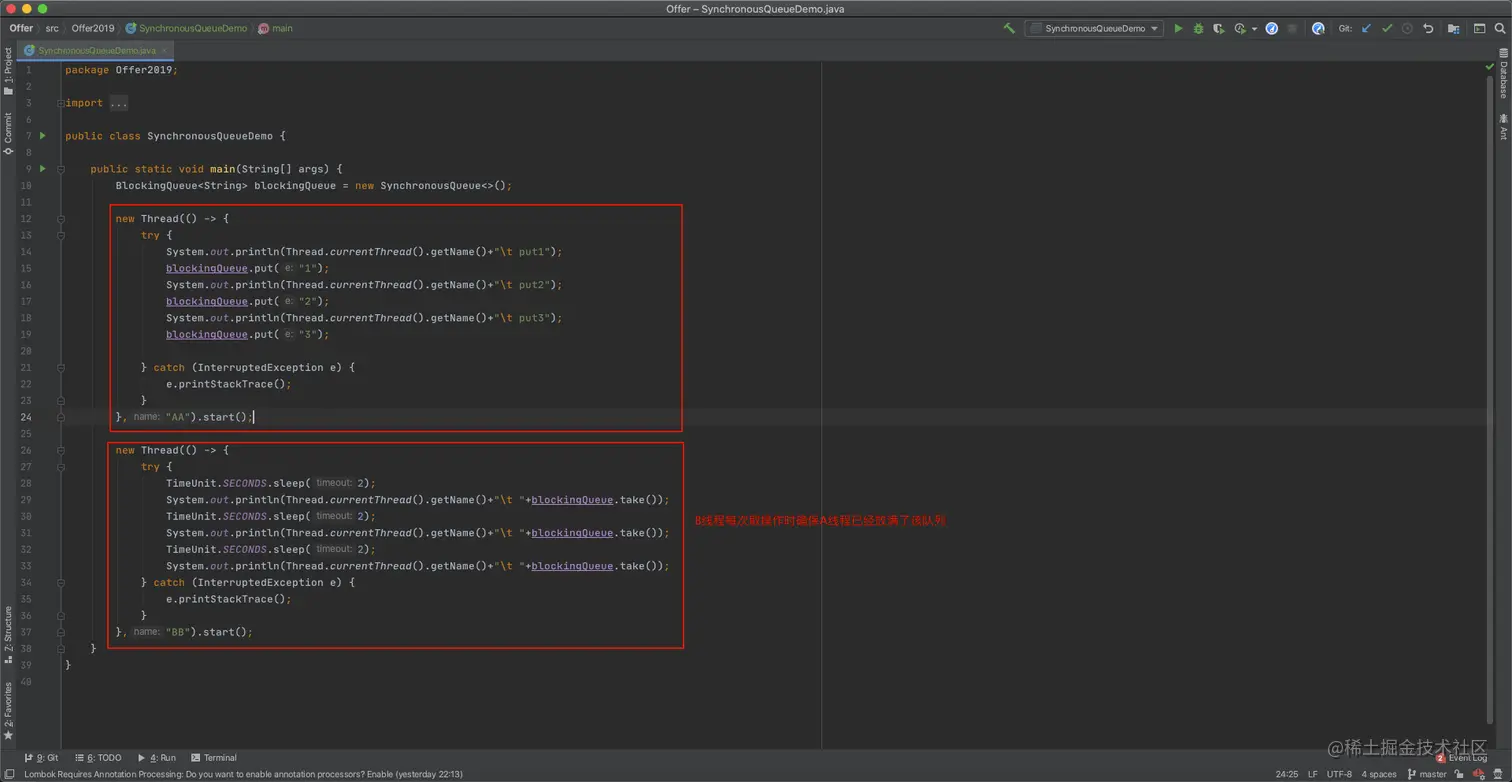The image size is (1512, 782).
Task: Open the Git tool window tab
Action: (x=41, y=758)
